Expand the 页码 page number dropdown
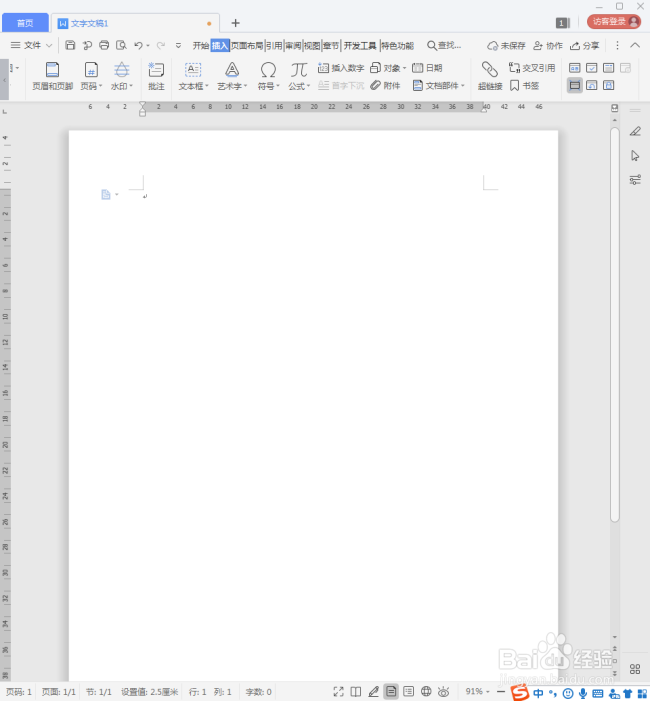 [x=101, y=86]
